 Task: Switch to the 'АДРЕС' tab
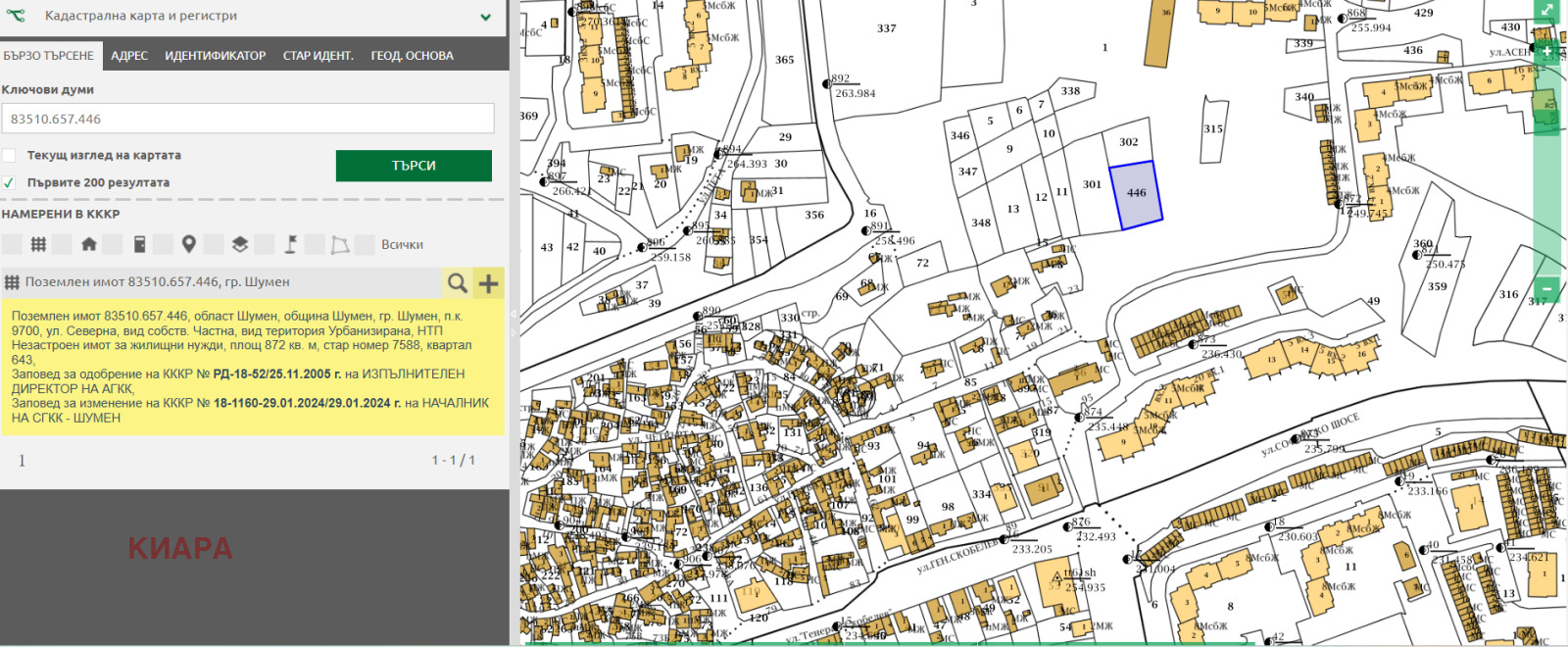(x=129, y=56)
